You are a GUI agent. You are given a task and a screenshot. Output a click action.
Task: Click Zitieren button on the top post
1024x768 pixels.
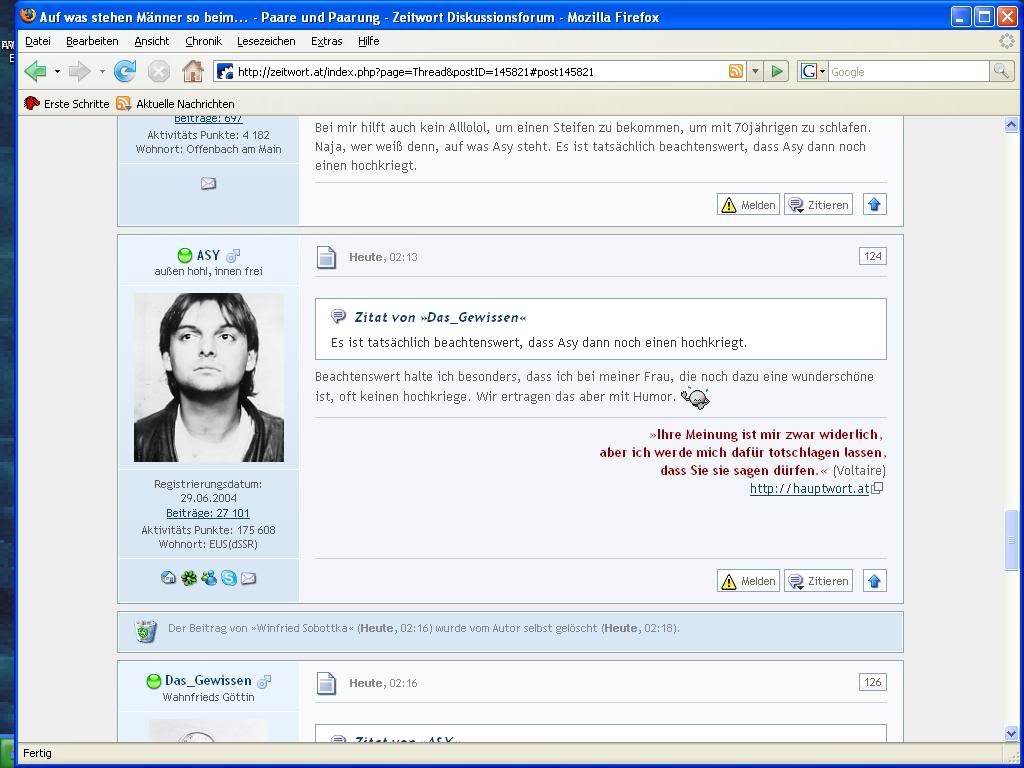[818, 204]
